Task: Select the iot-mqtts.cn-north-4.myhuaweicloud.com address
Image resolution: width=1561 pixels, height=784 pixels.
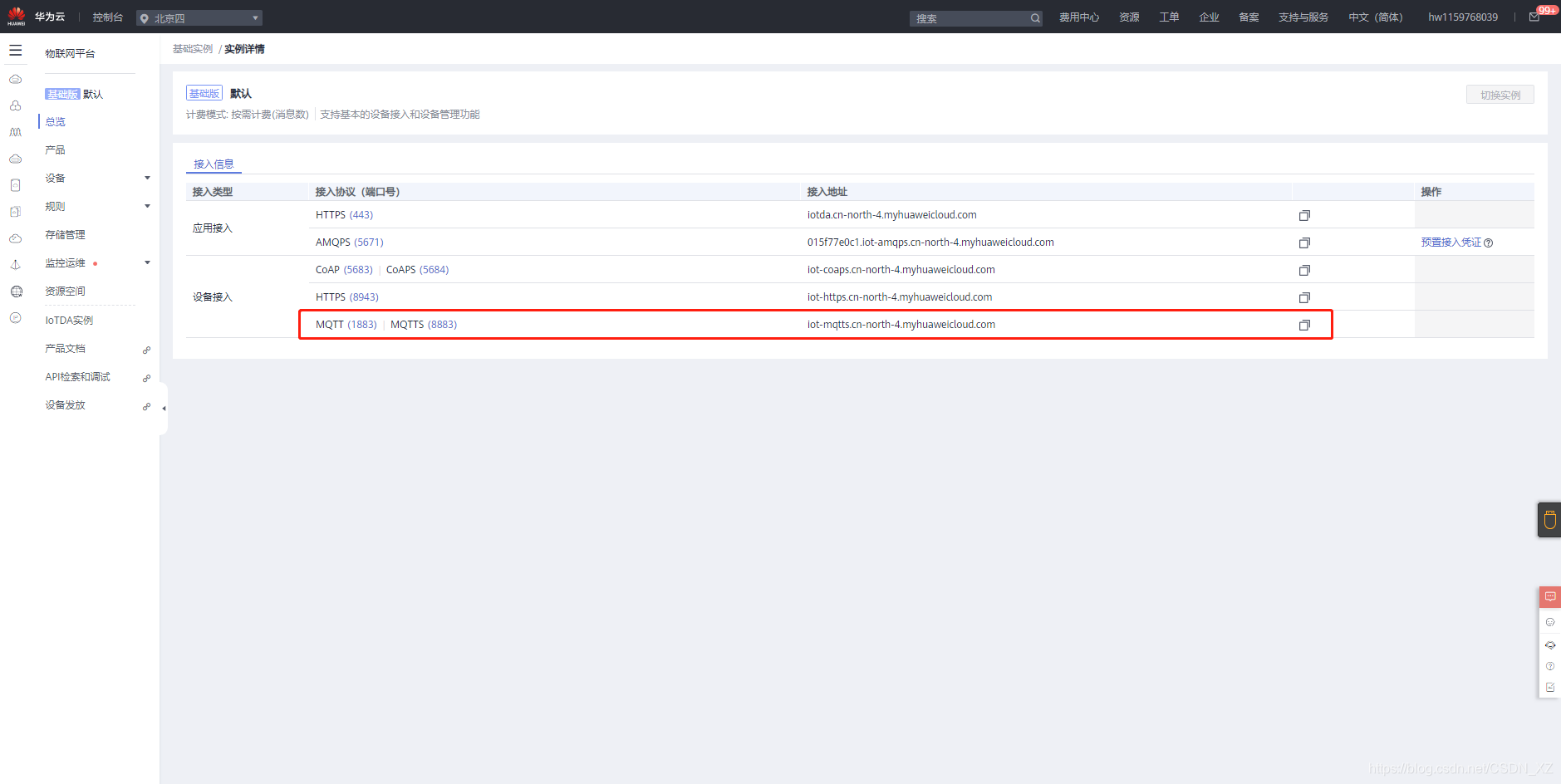Action: pyautogui.click(x=901, y=325)
